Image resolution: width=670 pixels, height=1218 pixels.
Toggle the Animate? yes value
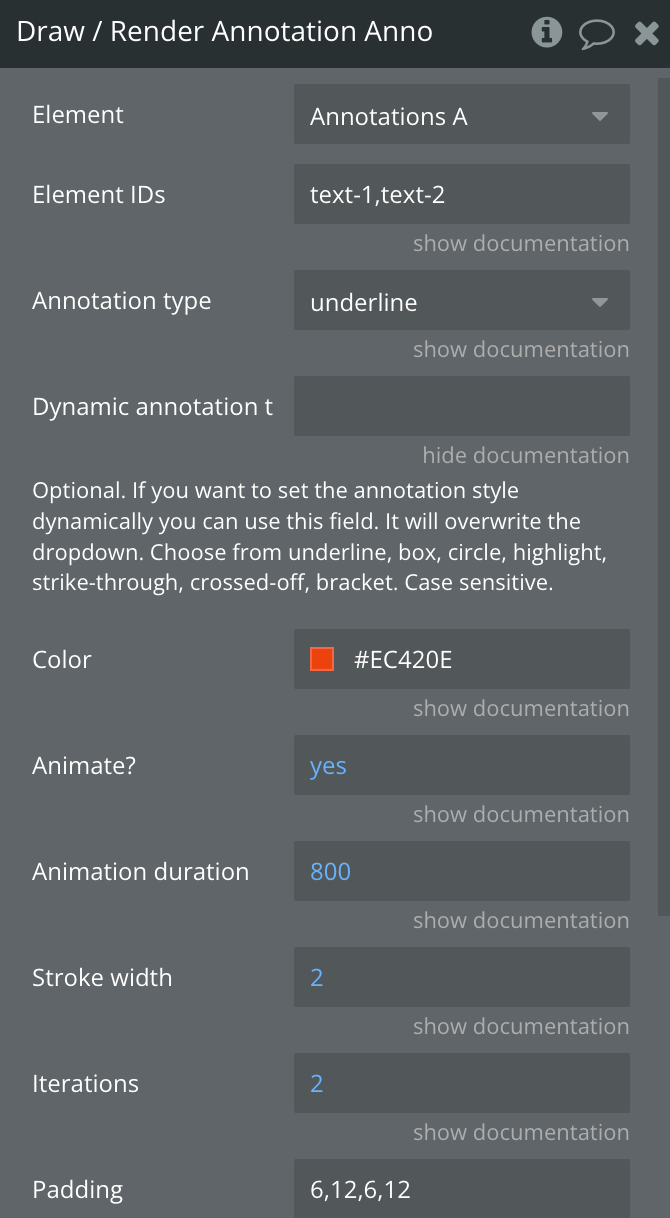pyautogui.click(x=462, y=765)
